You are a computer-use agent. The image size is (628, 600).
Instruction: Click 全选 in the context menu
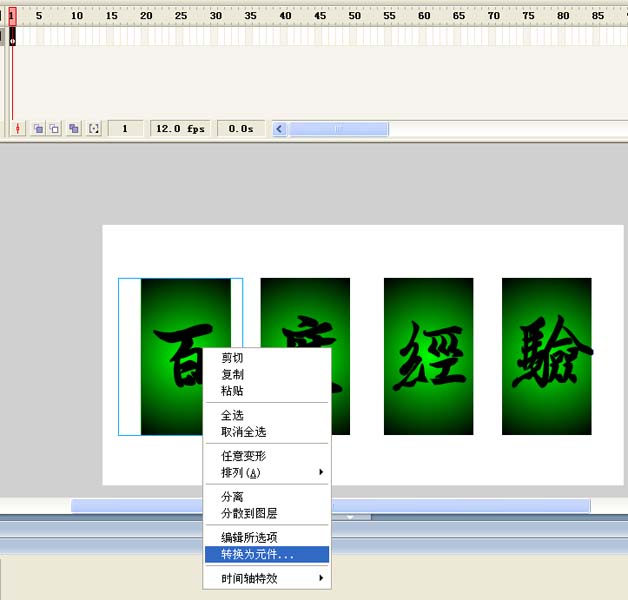(232, 415)
